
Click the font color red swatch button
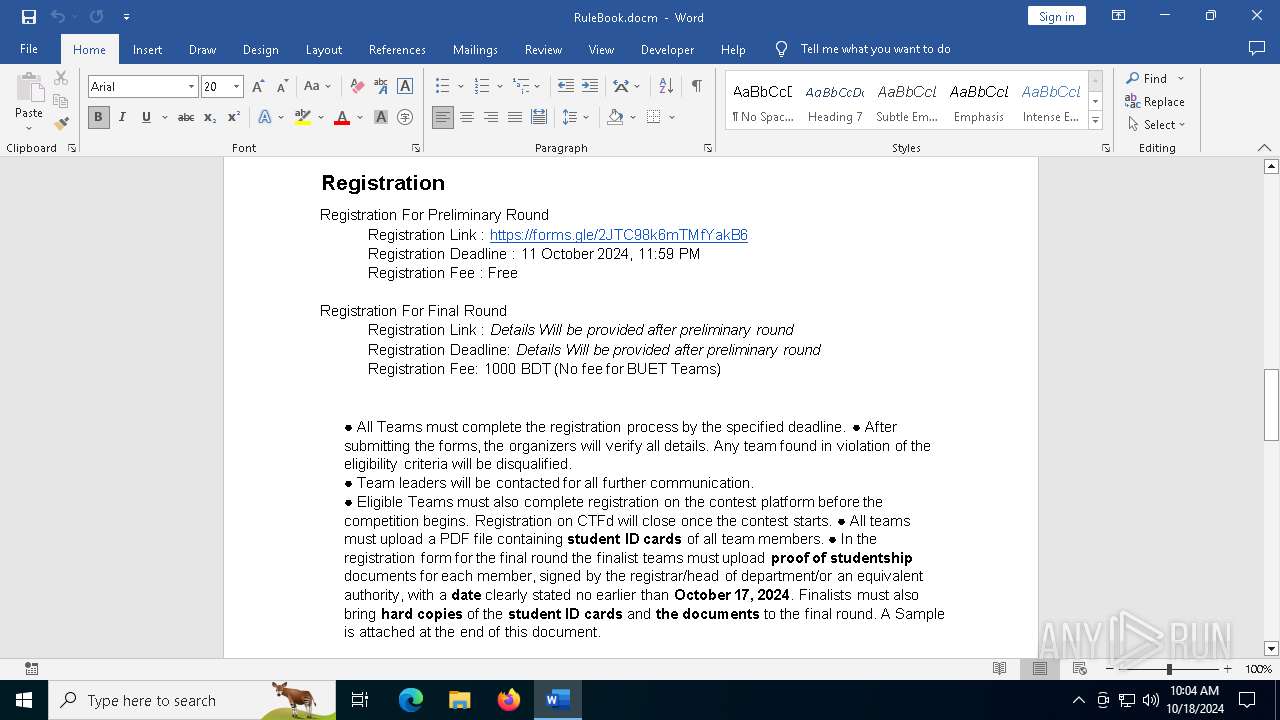[x=342, y=117]
